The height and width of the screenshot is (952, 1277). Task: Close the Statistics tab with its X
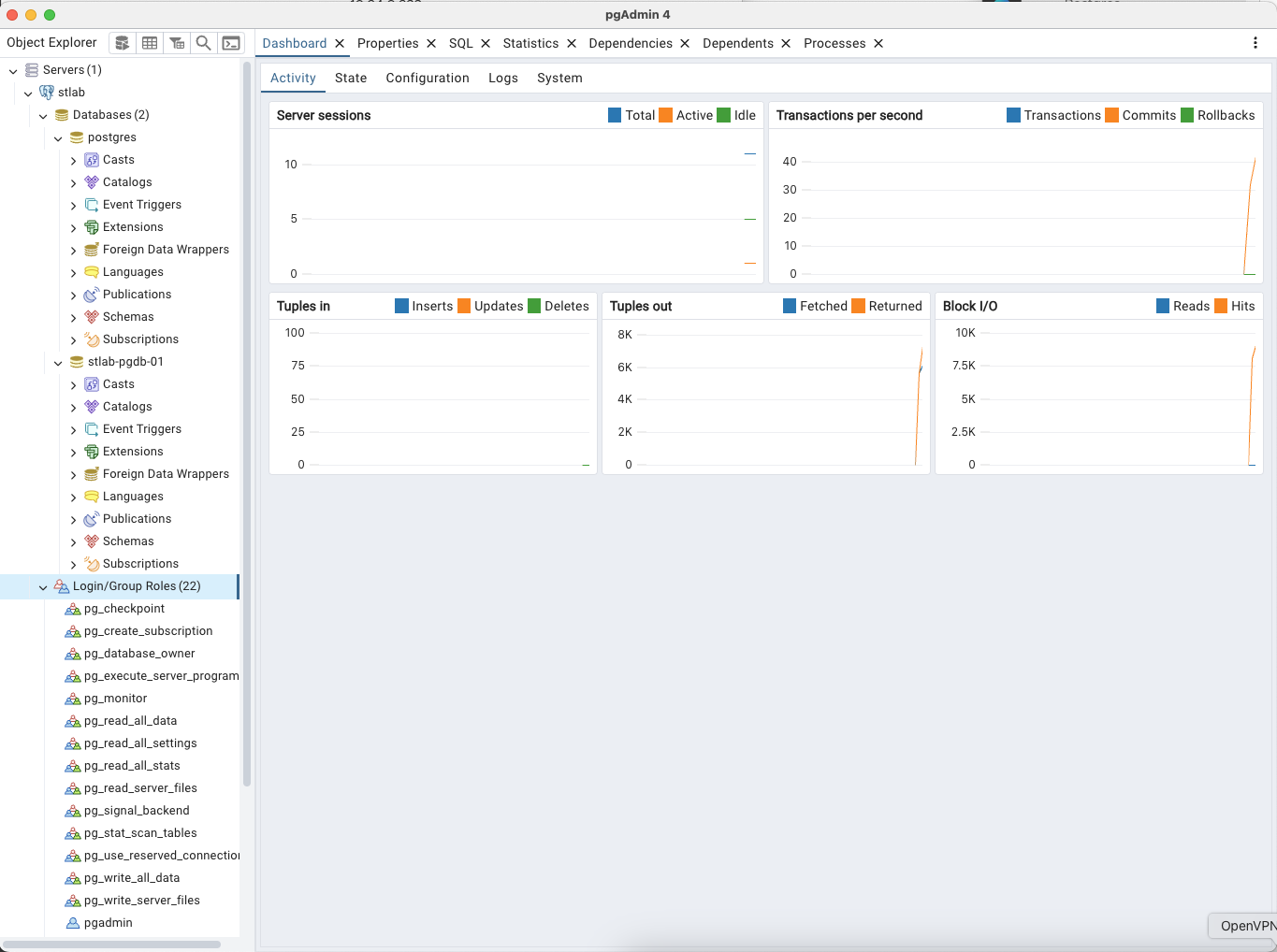click(572, 44)
